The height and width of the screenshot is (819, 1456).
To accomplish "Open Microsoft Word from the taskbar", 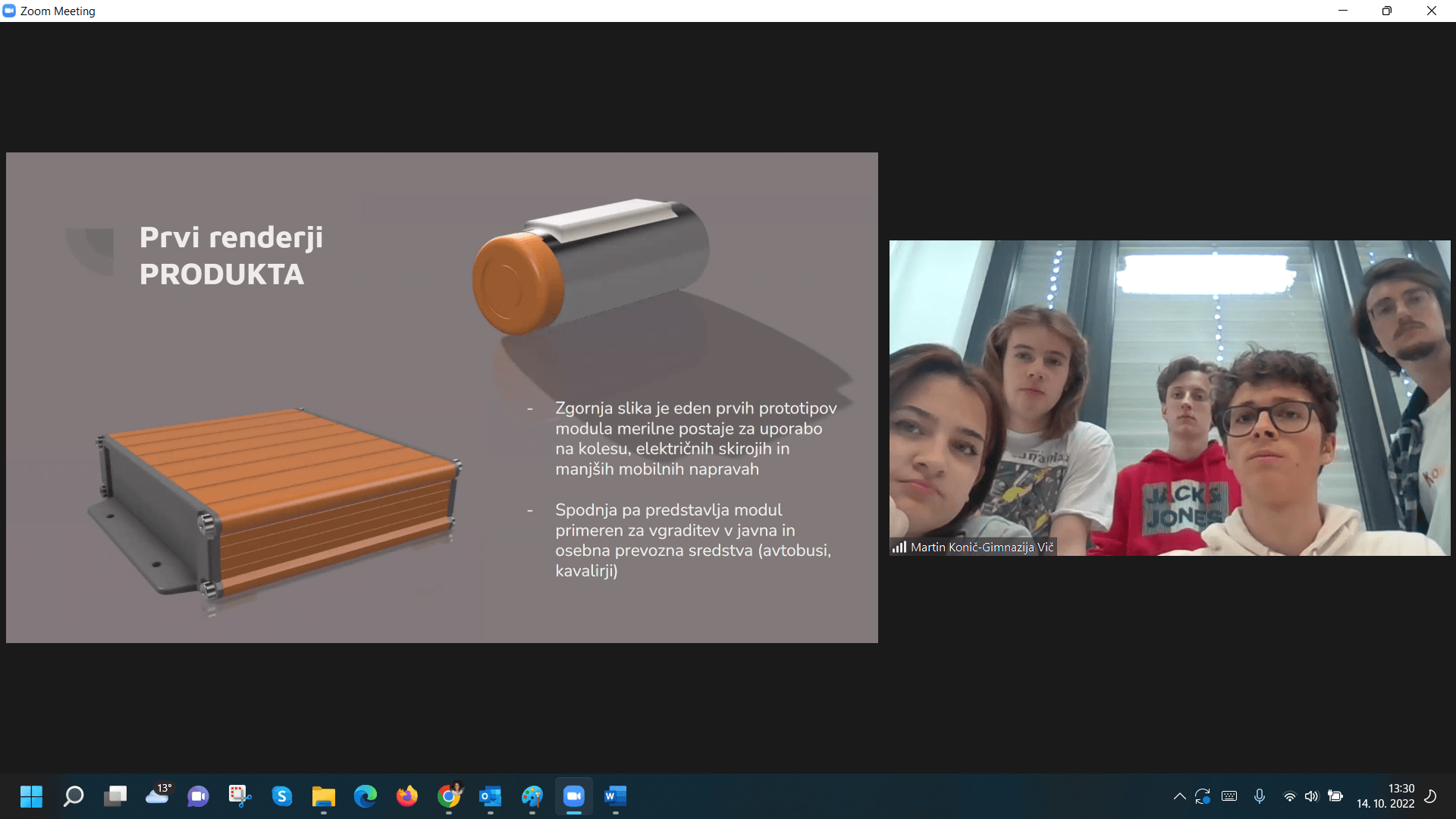I will click(615, 796).
